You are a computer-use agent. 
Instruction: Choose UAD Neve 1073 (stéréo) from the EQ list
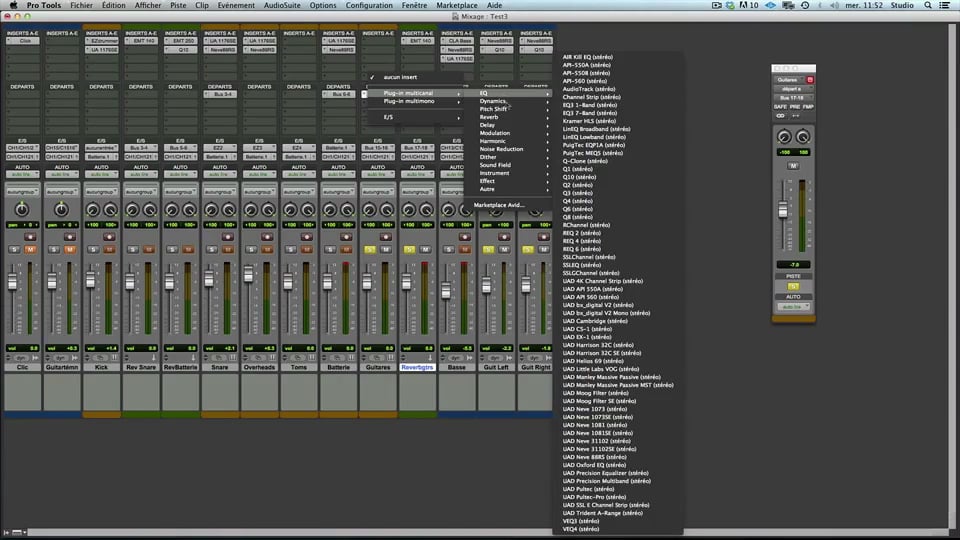(594, 409)
